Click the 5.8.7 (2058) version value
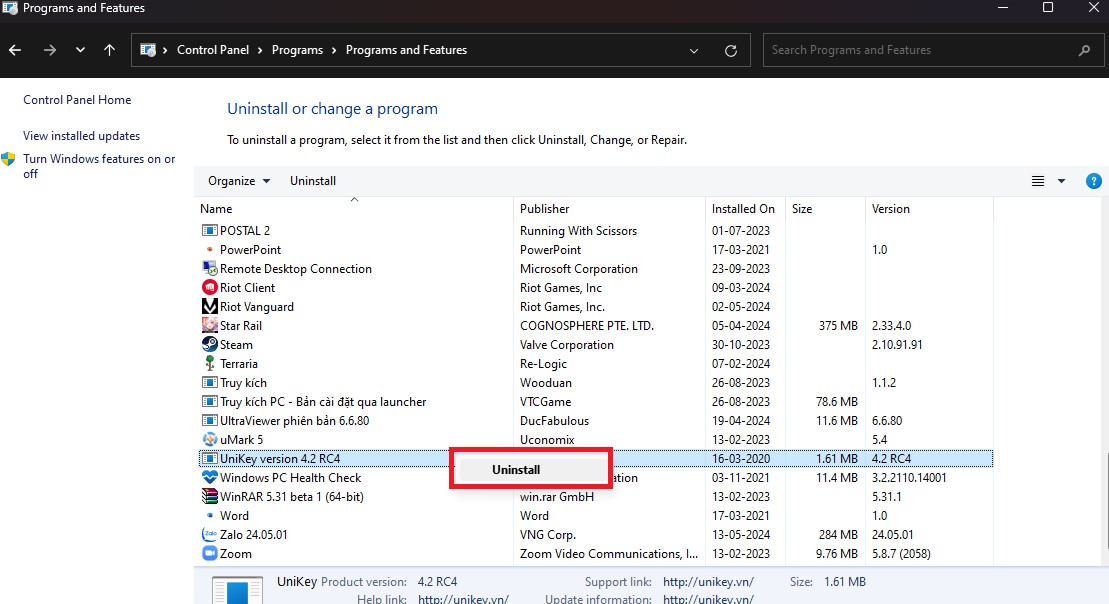The width and height of the screenshot is (1109, 604). tap(901, 554)
